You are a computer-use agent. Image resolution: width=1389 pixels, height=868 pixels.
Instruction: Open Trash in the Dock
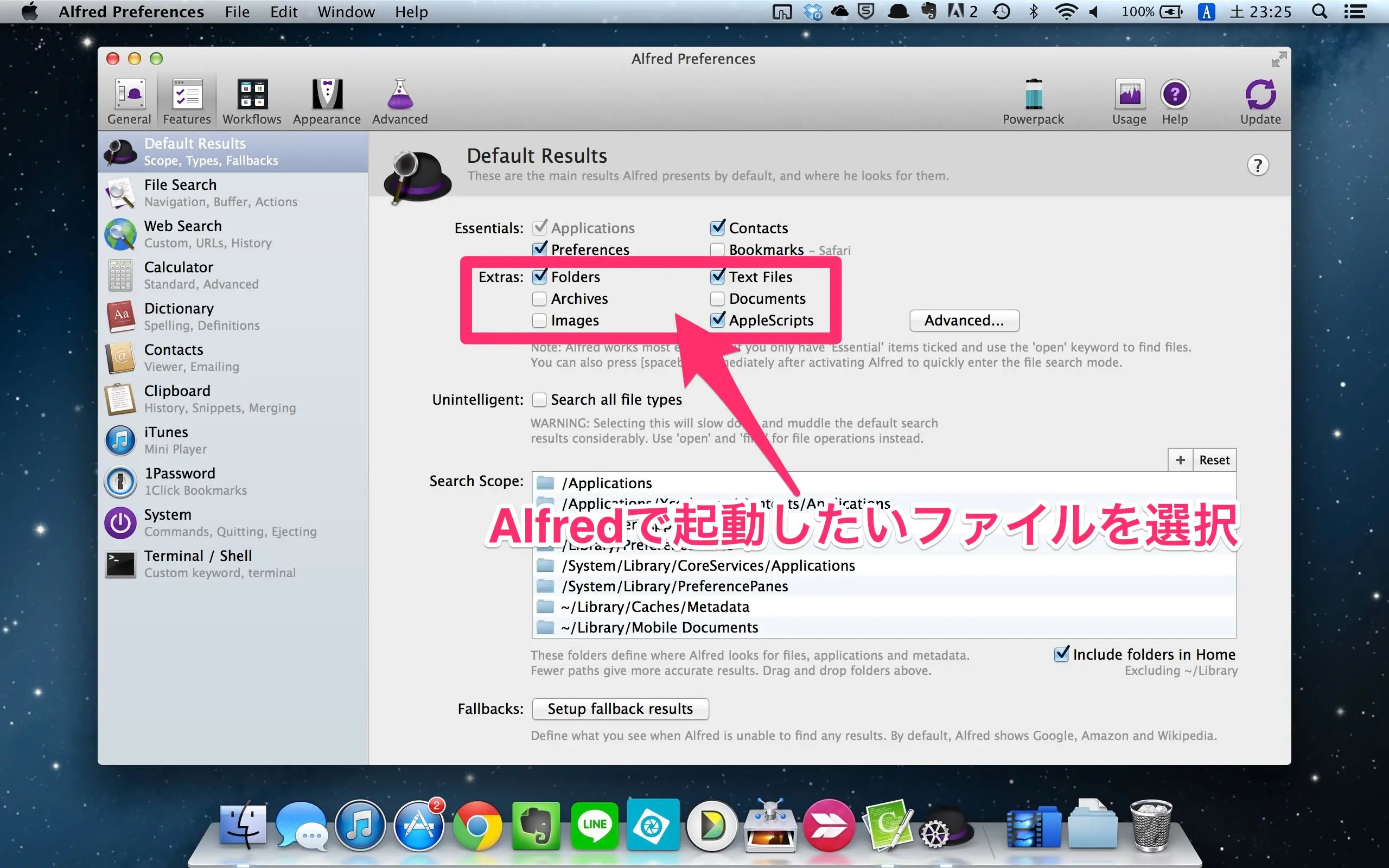click(1151, 826)
